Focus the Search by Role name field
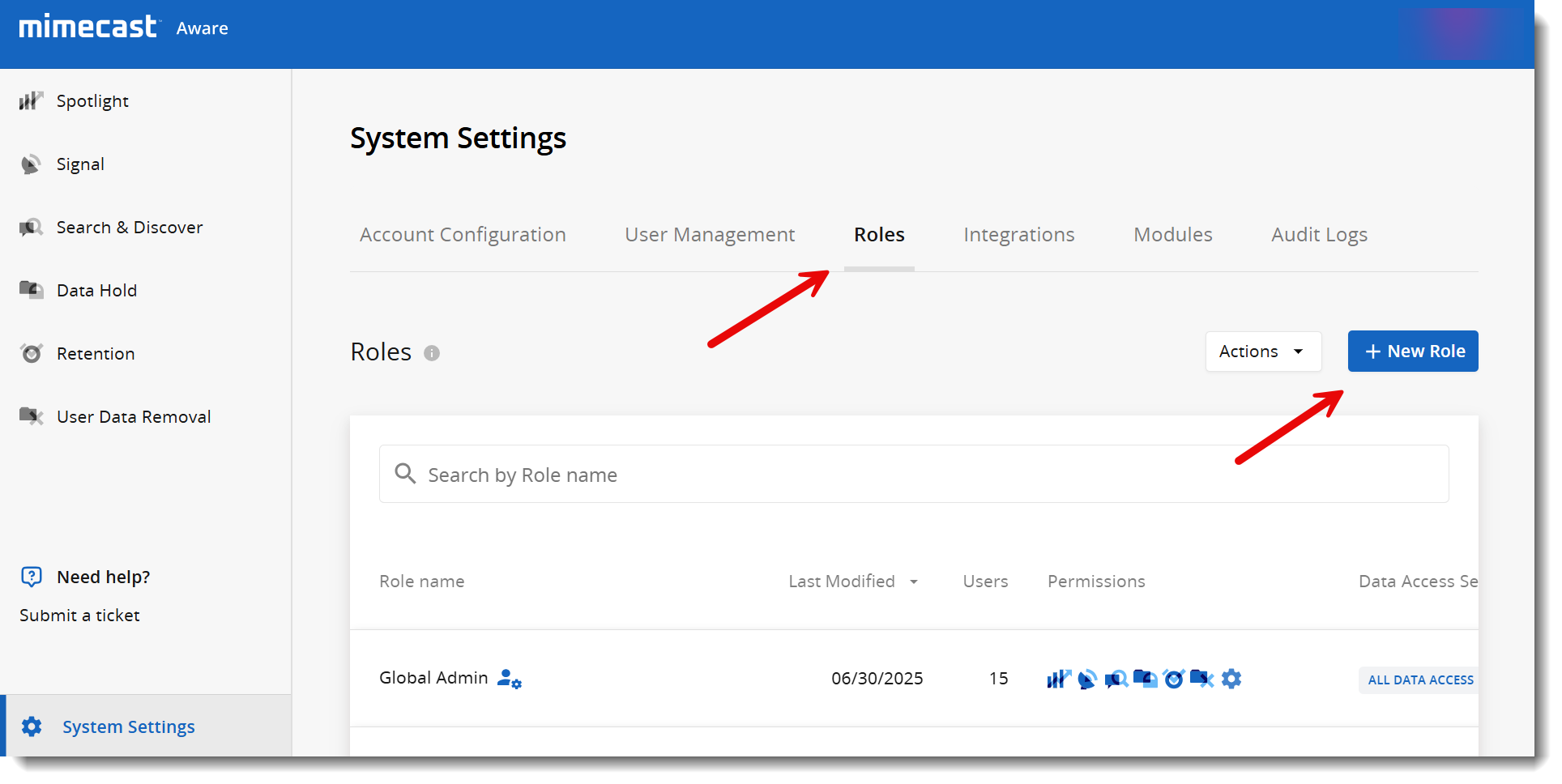 pyautogui.click(x=913, y=475)
